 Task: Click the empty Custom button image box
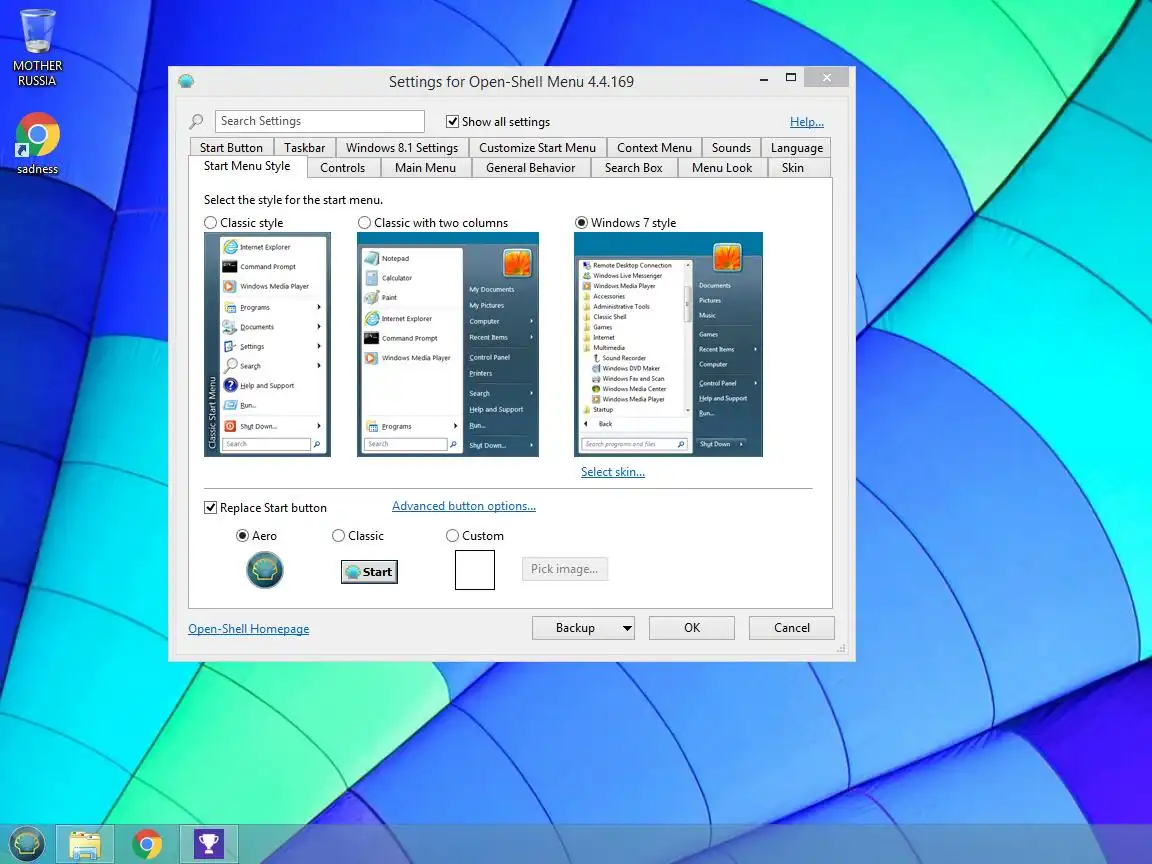tap(475, 570)
